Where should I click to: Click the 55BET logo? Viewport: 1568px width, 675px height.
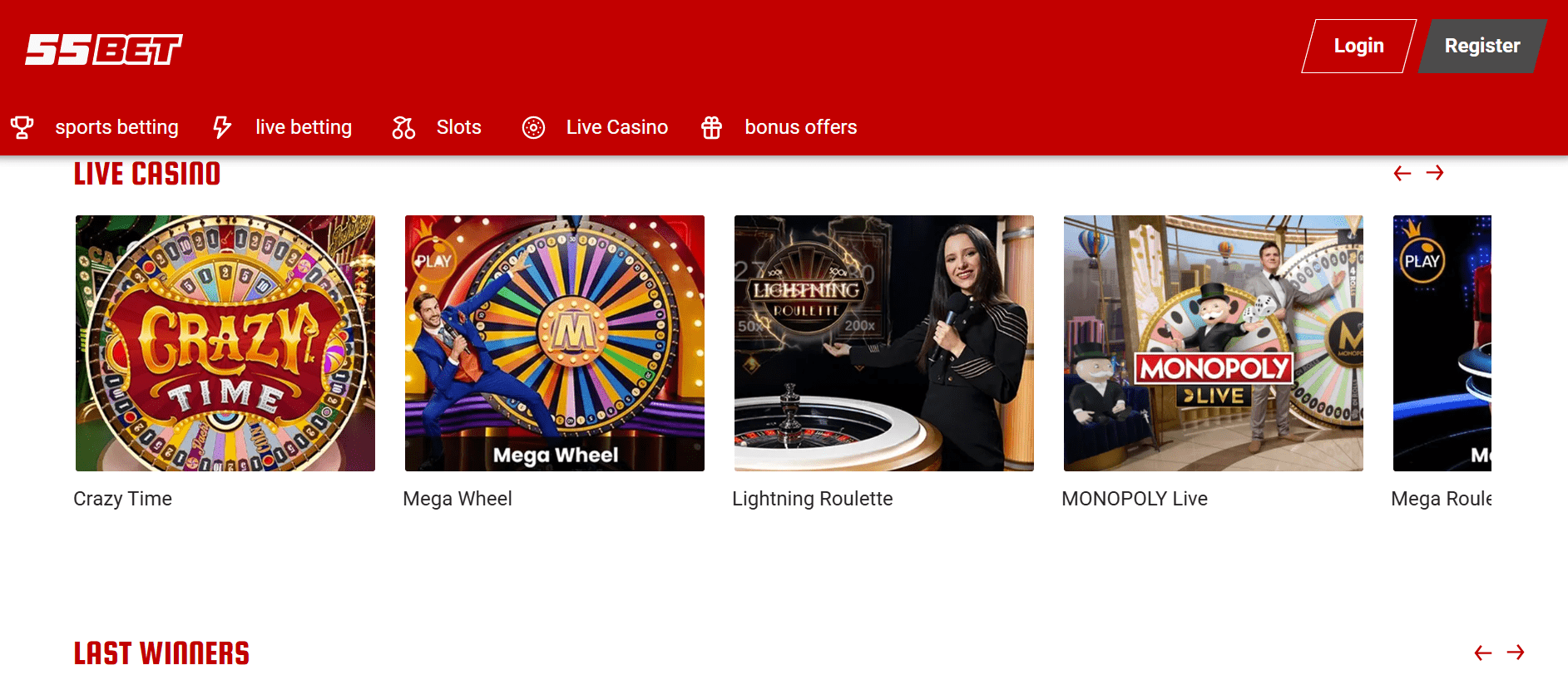coord(104,50)
